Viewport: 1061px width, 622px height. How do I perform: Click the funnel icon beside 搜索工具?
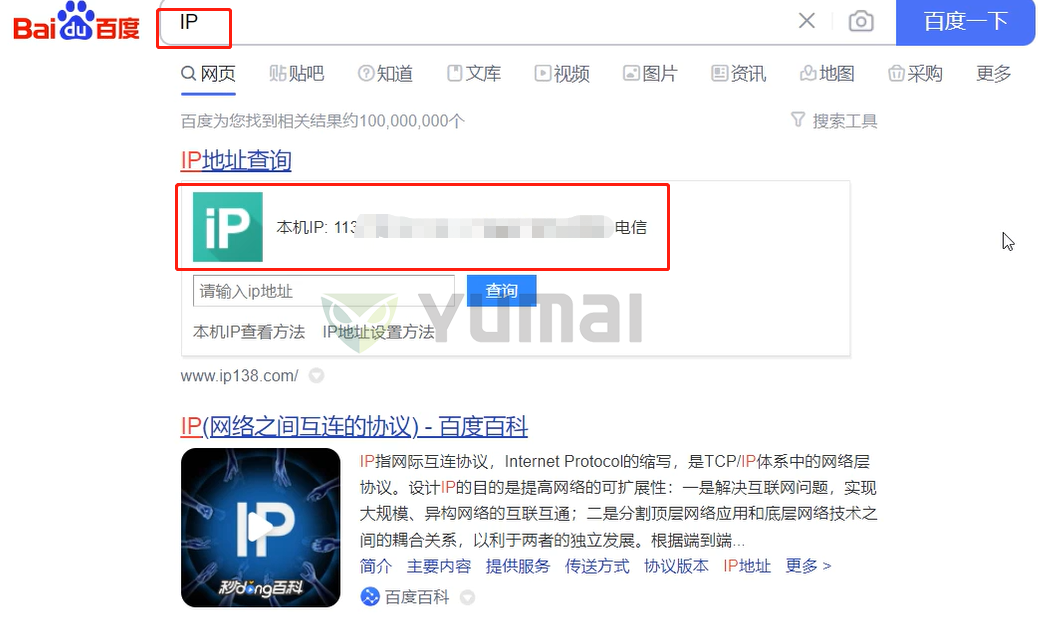tap(797, 119)
